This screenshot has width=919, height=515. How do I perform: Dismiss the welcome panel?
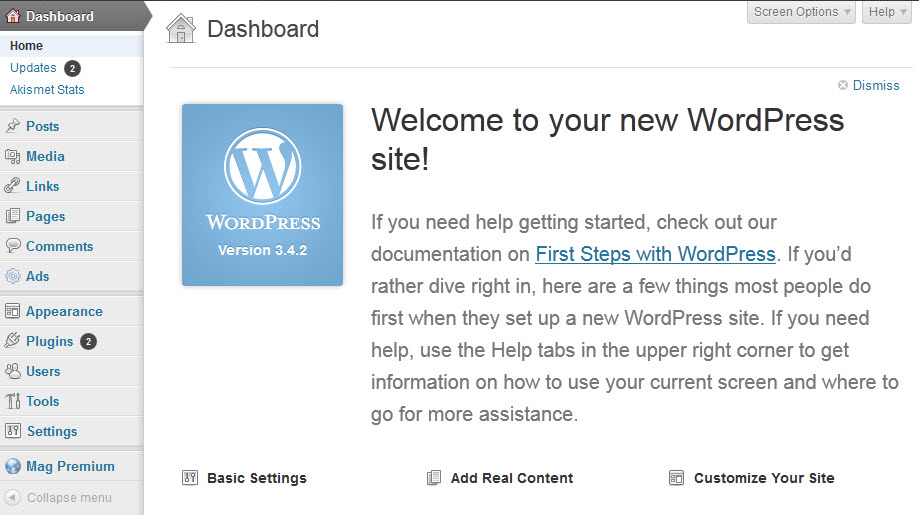coord(875,86)
